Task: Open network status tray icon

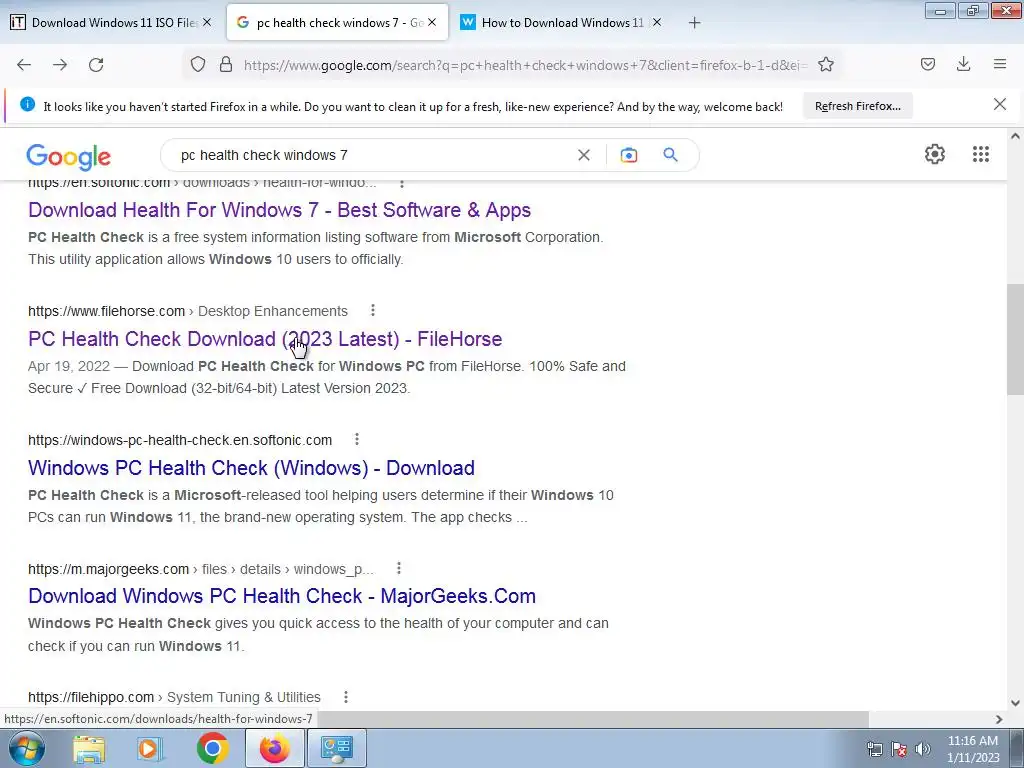Action: coord(874,749)
